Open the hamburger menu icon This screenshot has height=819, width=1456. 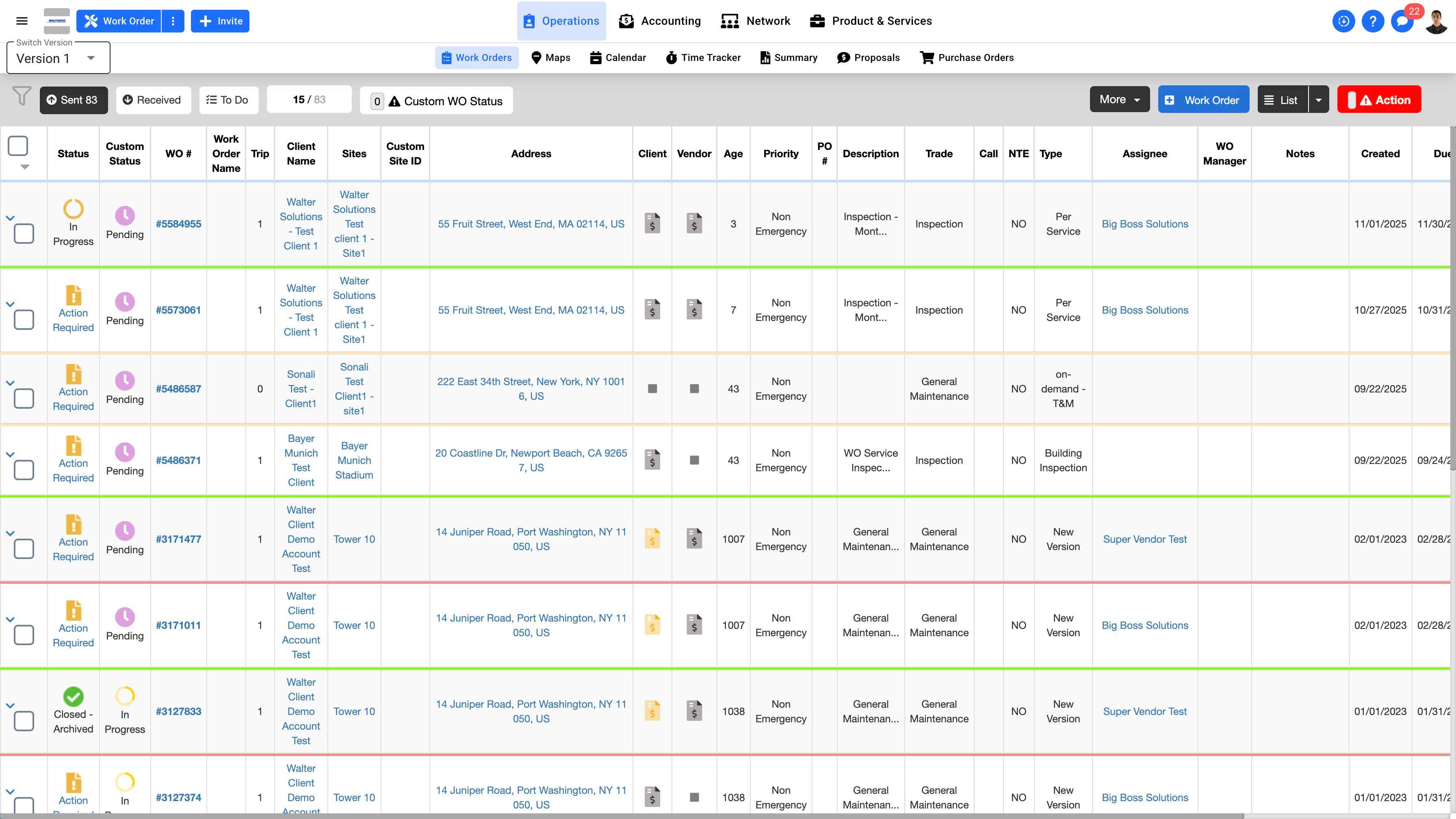tap(22, 21)
